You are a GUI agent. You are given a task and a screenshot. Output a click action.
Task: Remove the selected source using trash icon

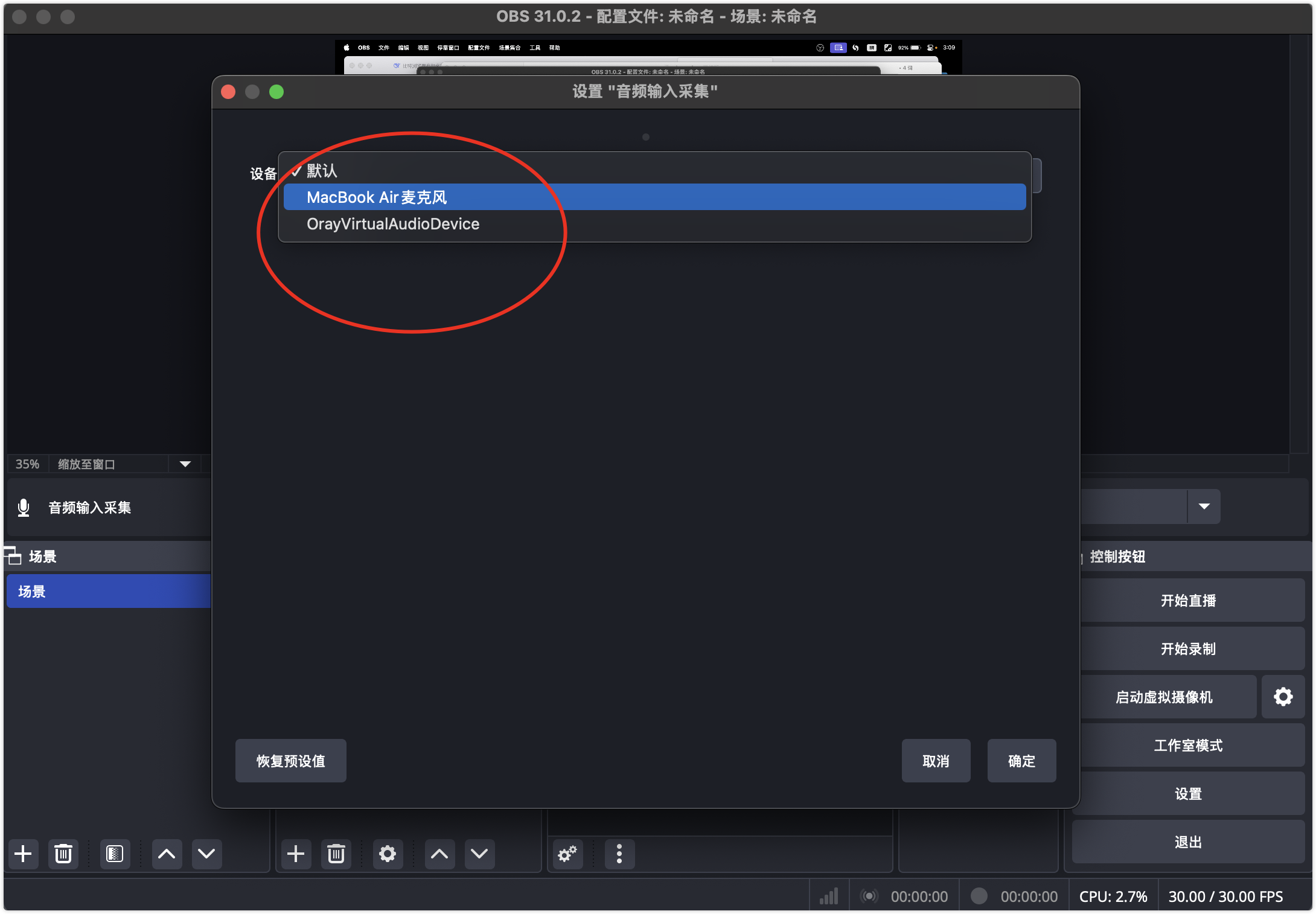point(336,854)
